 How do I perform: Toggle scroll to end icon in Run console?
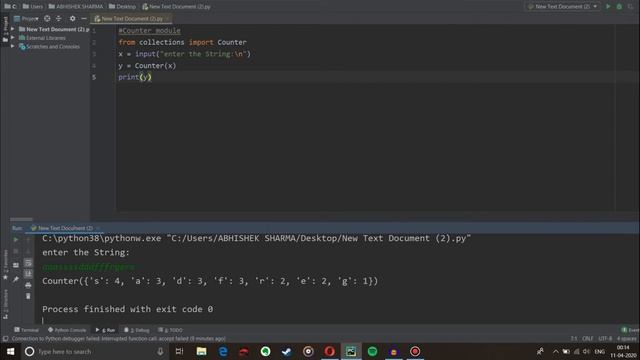[x=28, y=273]
